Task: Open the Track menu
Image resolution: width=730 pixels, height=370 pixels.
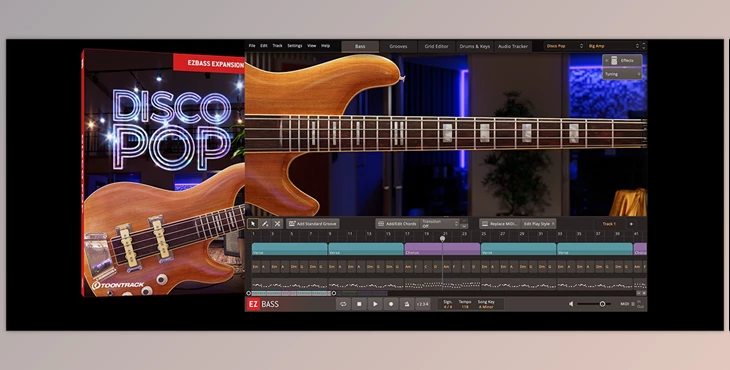Action: tap(277, 46)
